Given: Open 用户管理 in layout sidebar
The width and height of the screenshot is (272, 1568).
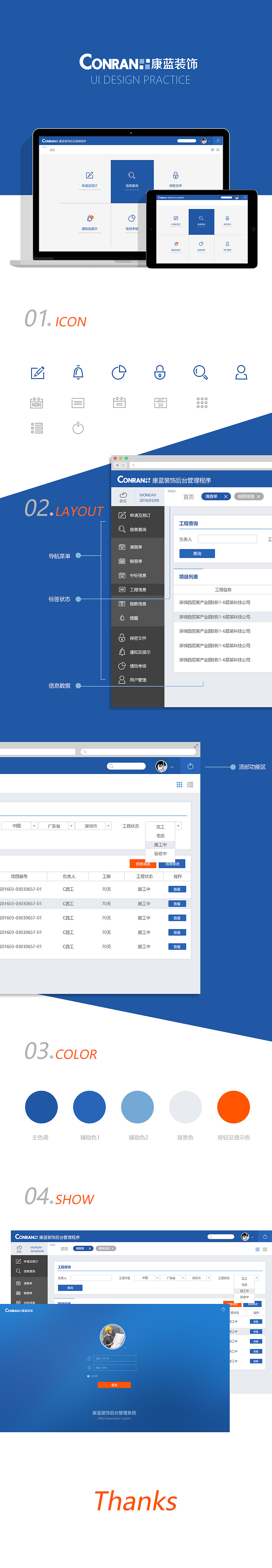Looking at the screenshot, I should point(138,680).
